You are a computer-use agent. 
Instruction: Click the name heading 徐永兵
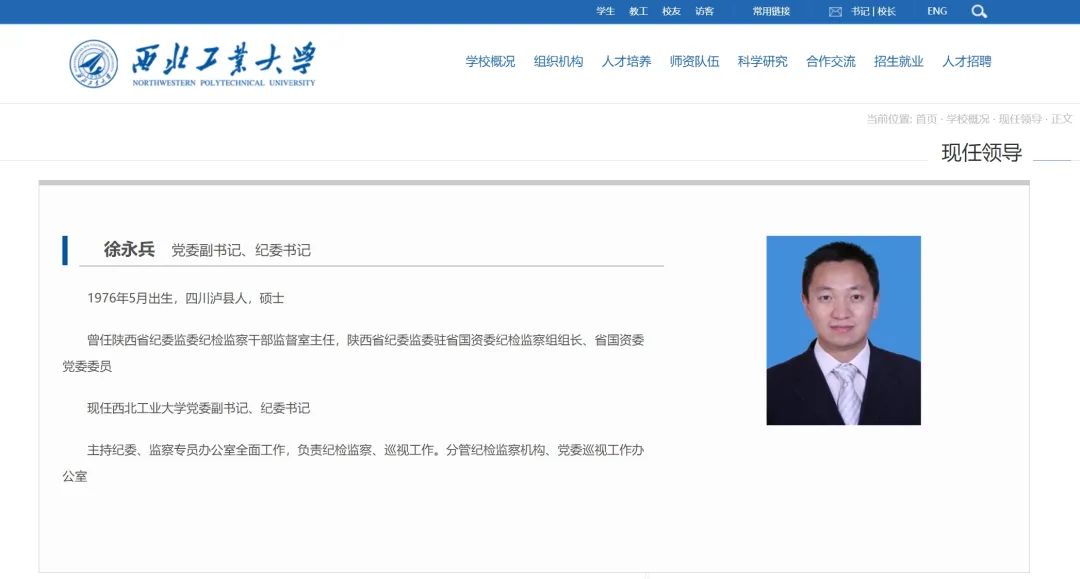click(x=129, y=249)
